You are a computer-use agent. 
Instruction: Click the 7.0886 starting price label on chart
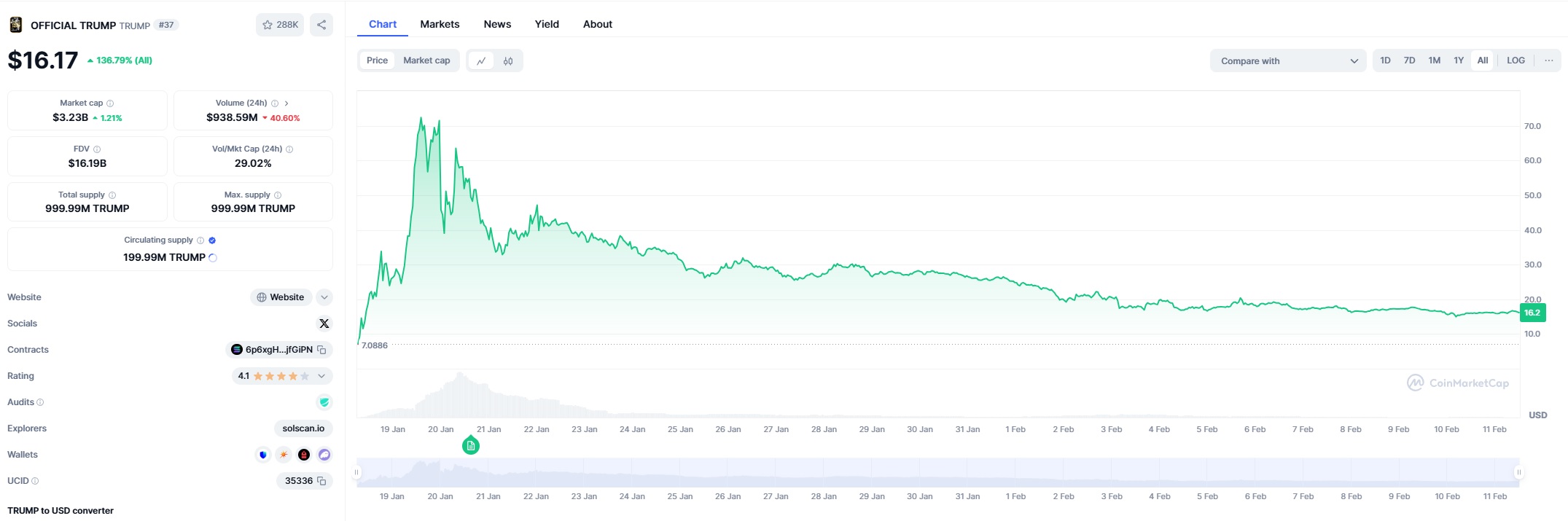(375, 345)
